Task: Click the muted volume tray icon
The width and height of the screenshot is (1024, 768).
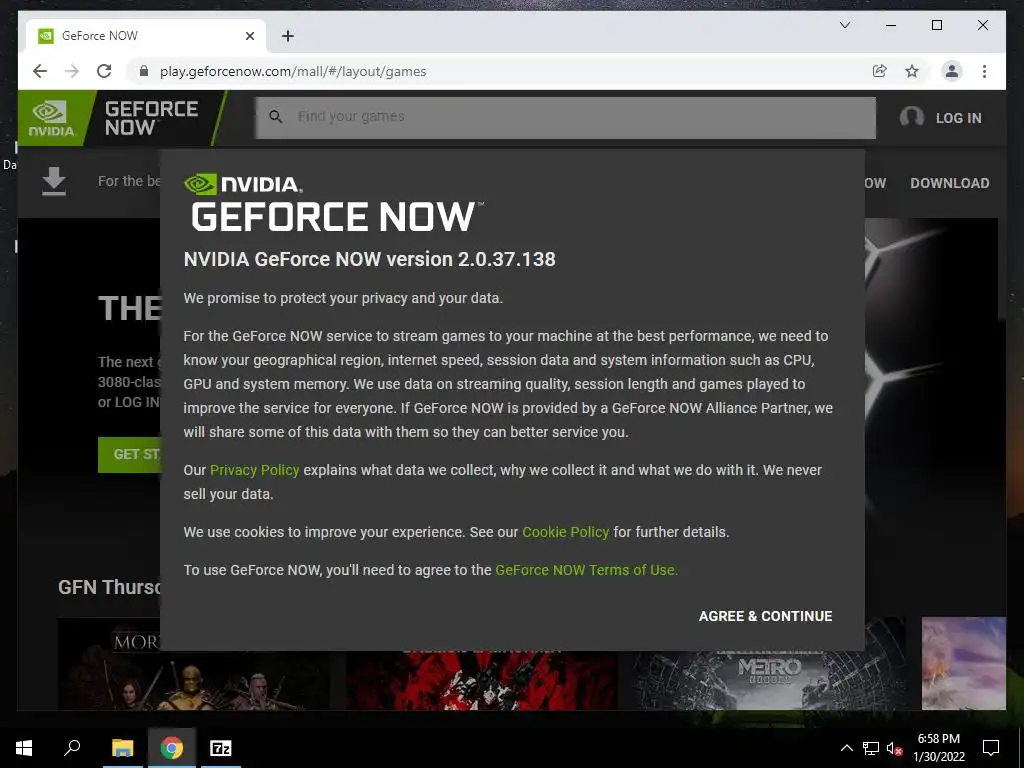Action: pyautogui.click(x=895, y=748)
